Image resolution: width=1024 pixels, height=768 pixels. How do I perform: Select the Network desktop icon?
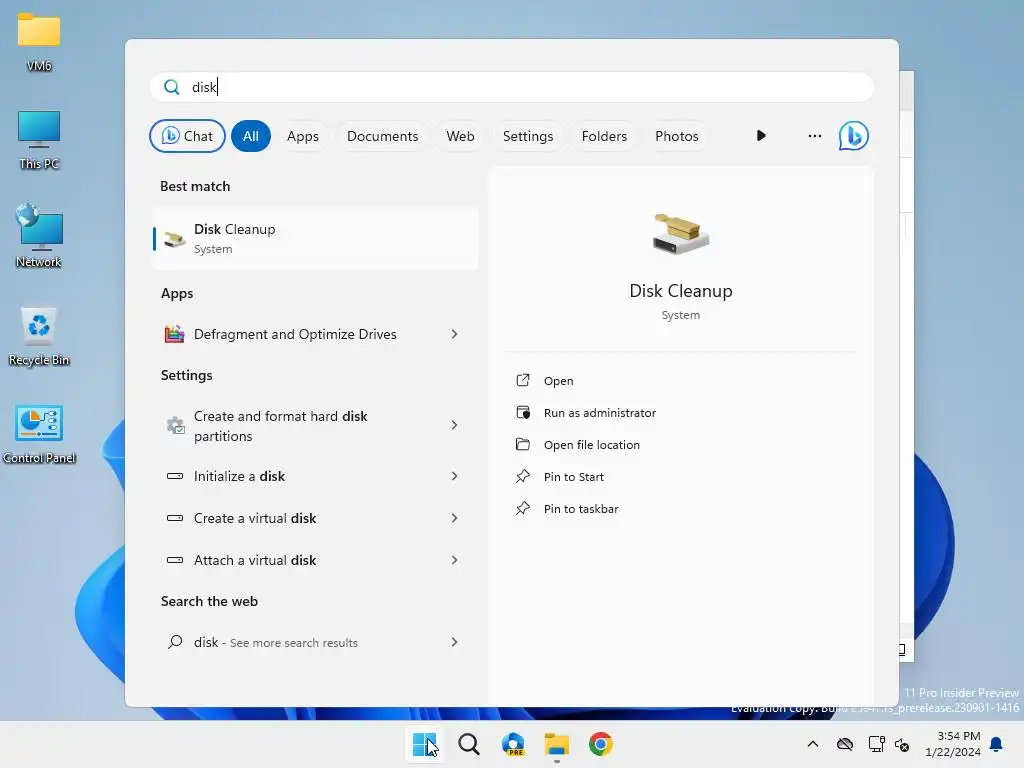click(x=39, y=235)
